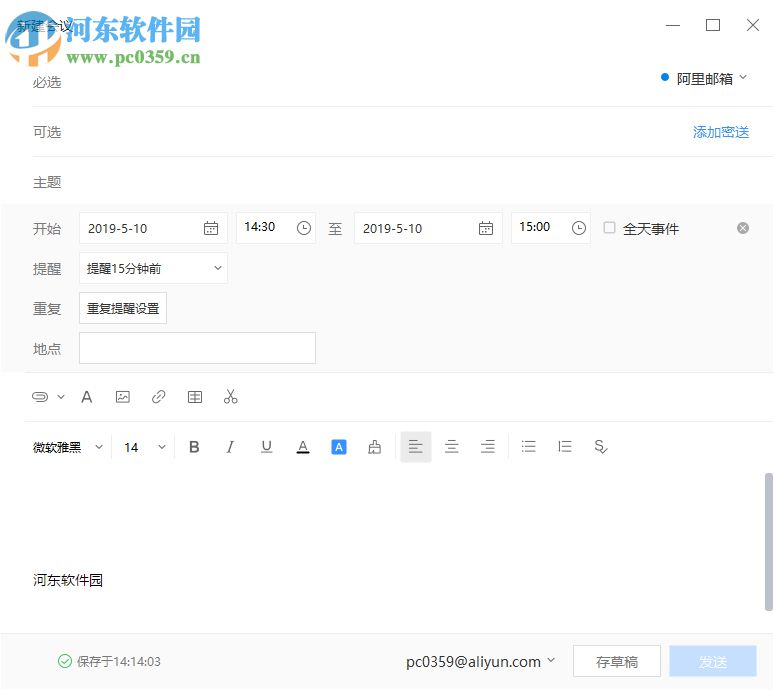
Task: Click the start date 2019-5-10 field
Action: click(154, 228)
